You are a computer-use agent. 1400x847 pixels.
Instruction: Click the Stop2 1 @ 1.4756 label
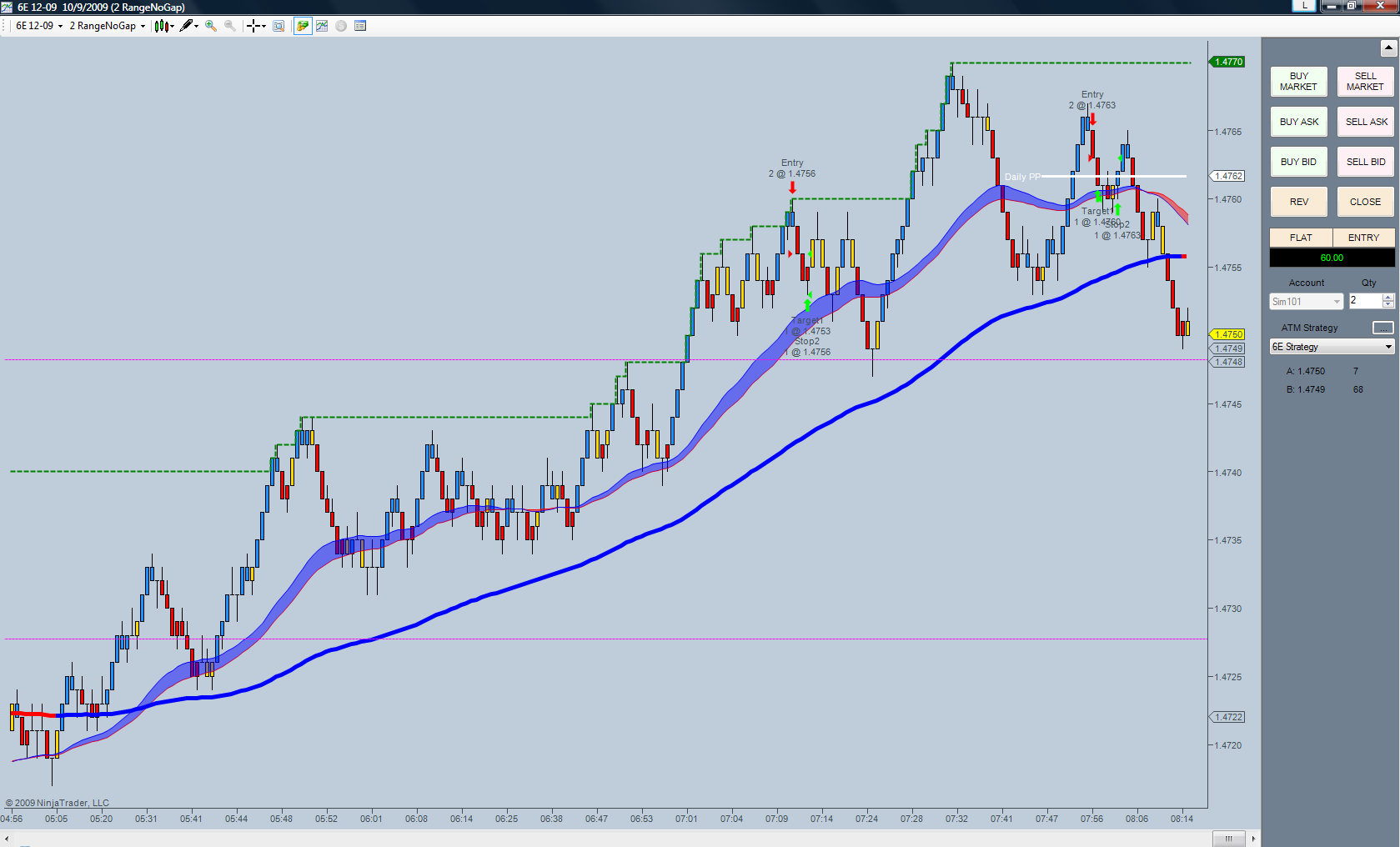(807, 347)
